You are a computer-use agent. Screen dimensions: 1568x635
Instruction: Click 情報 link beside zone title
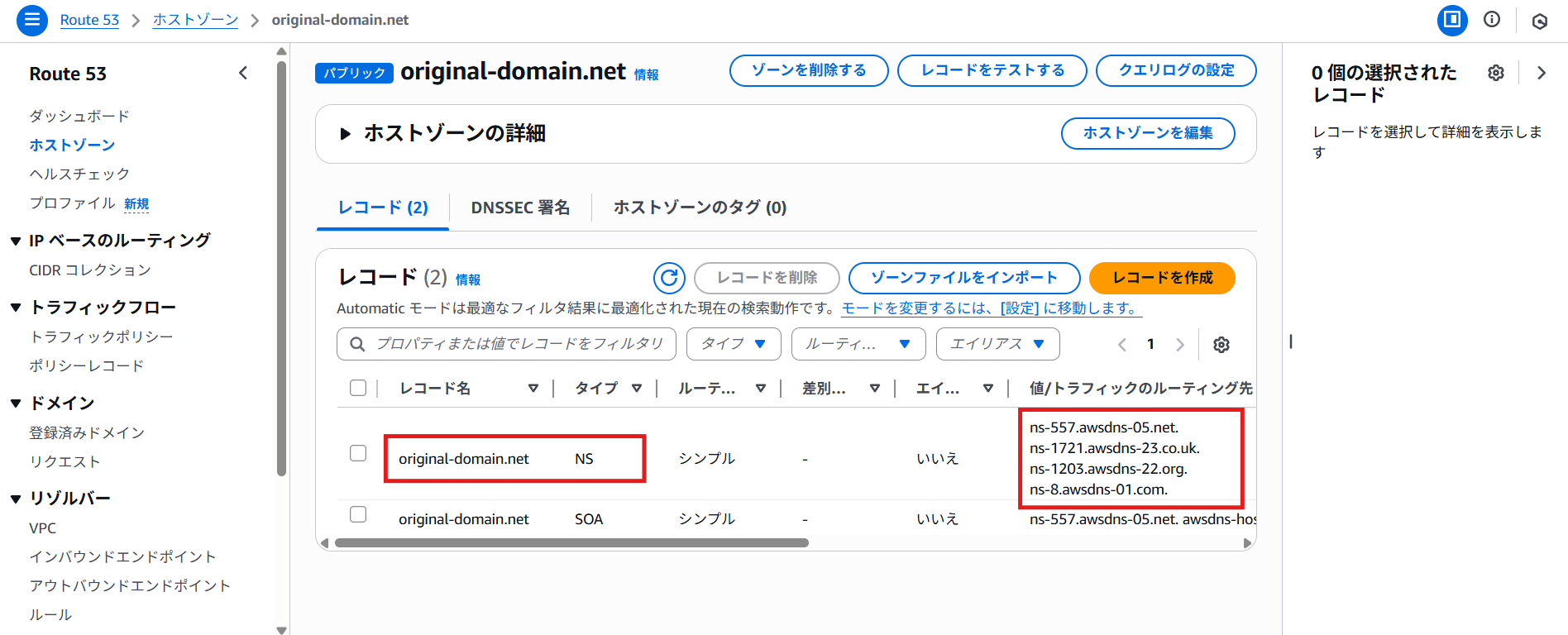[646, 75]
